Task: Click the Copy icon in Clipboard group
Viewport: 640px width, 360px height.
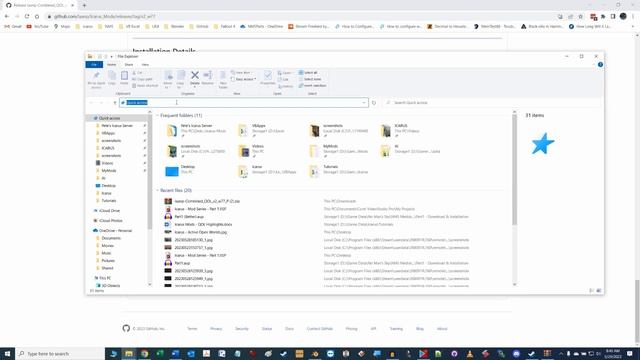Action: [x=112, y=78]
